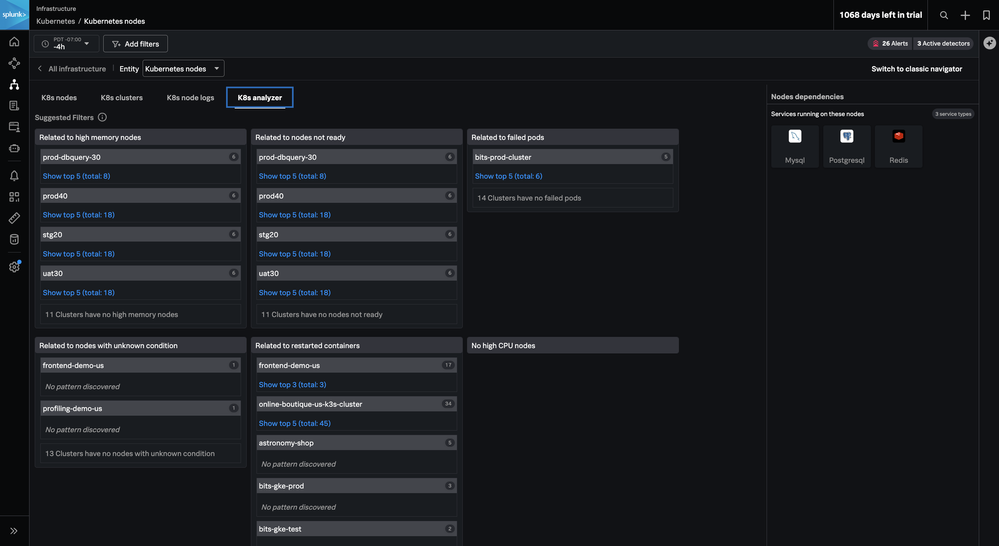Click the 26 Alerts badge
The width and height of the screenshot is (999, 546).
pyautogui.click(x=887, y=44)
